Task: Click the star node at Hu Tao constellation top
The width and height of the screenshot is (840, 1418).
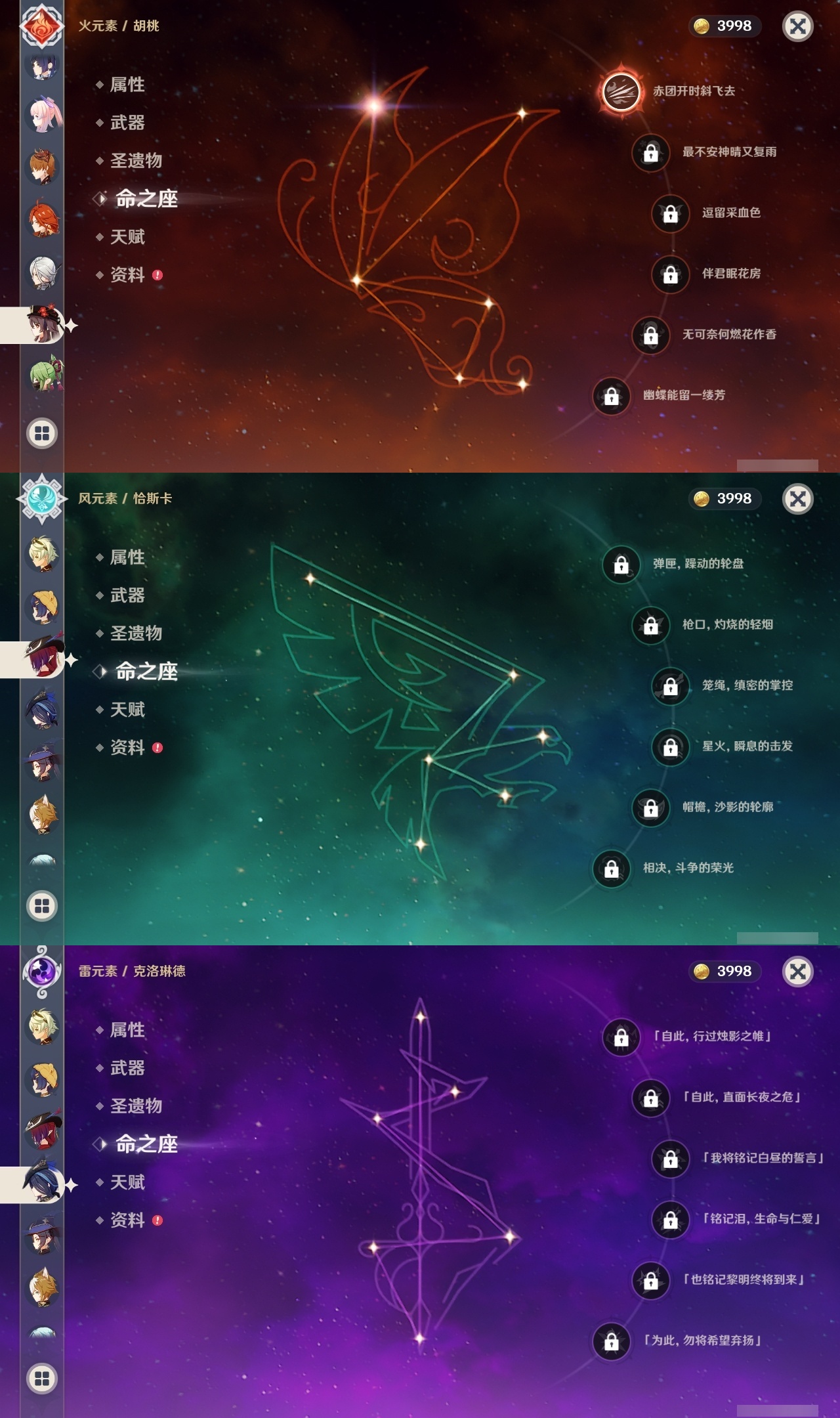Action: tap(374, 105)
